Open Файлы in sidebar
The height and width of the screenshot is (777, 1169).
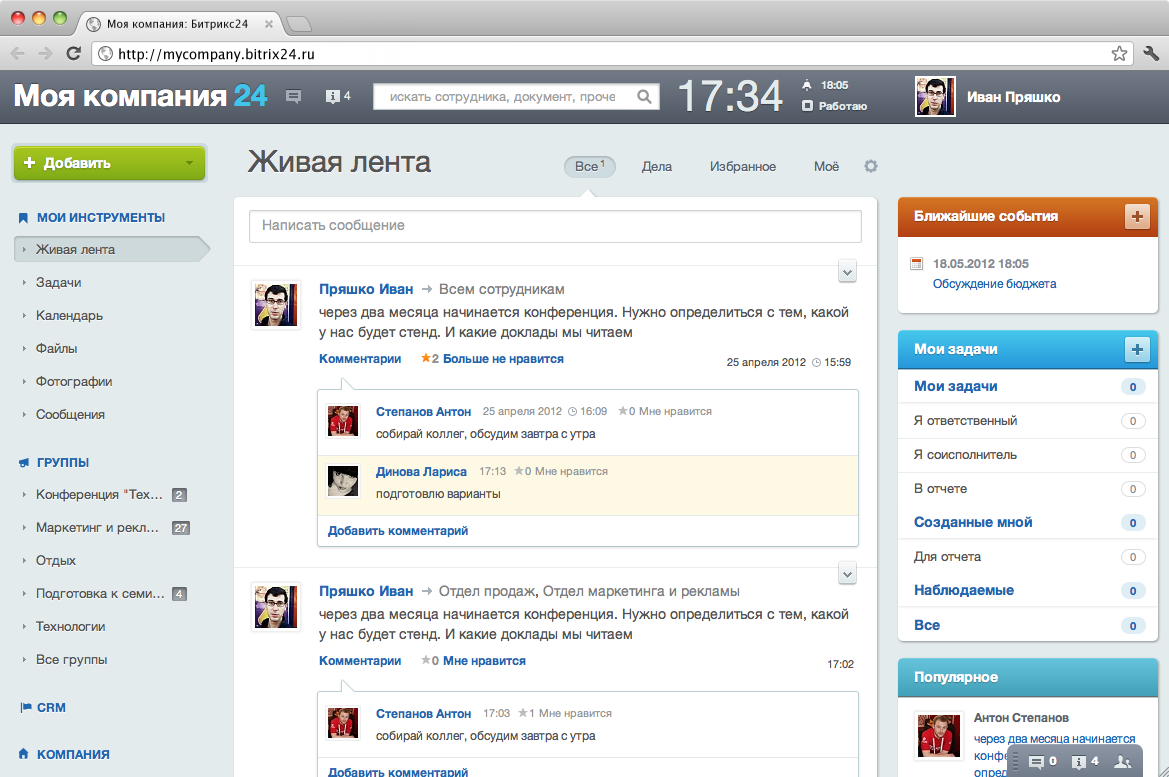click(x=57, y=348)
